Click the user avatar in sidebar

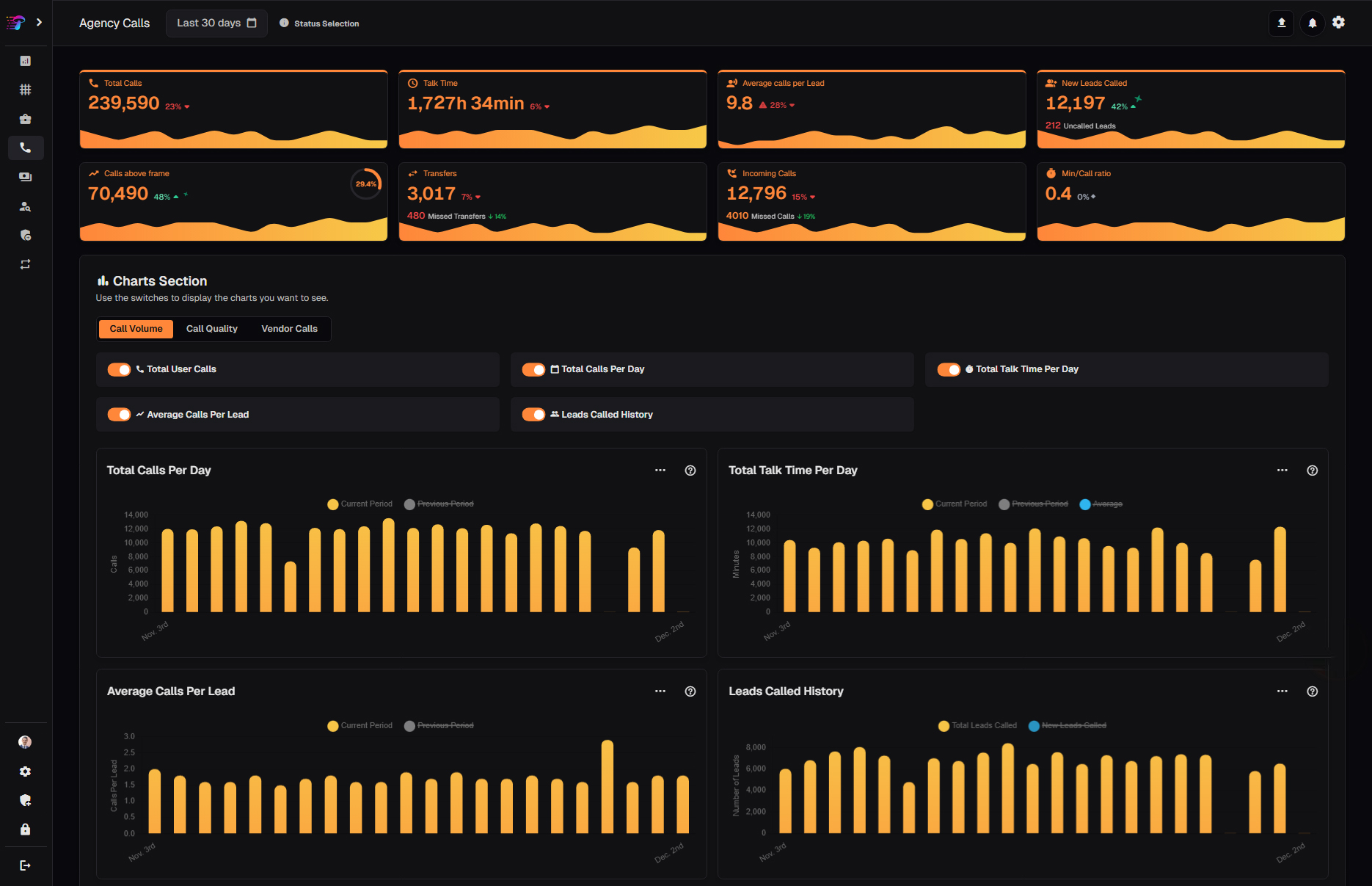coord(26,742)
